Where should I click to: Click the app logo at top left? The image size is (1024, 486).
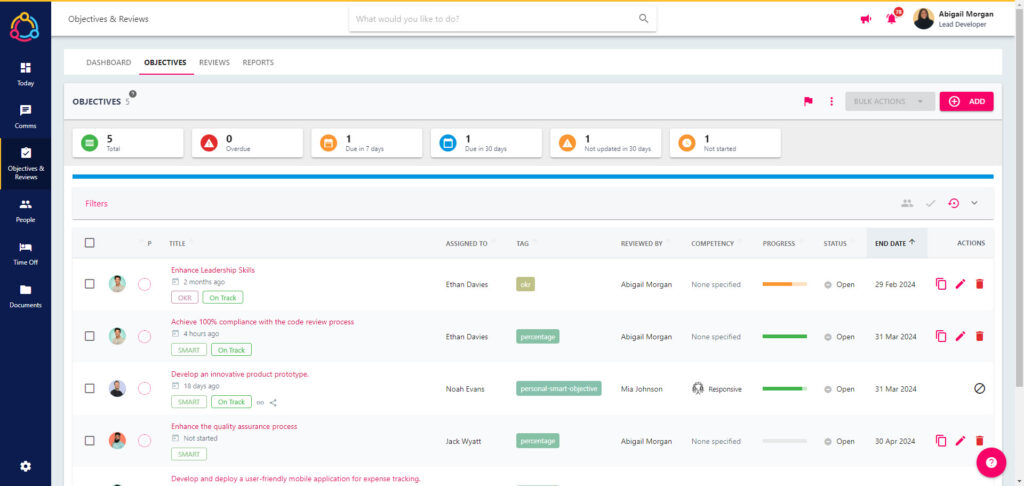click(x=25, y=27)
